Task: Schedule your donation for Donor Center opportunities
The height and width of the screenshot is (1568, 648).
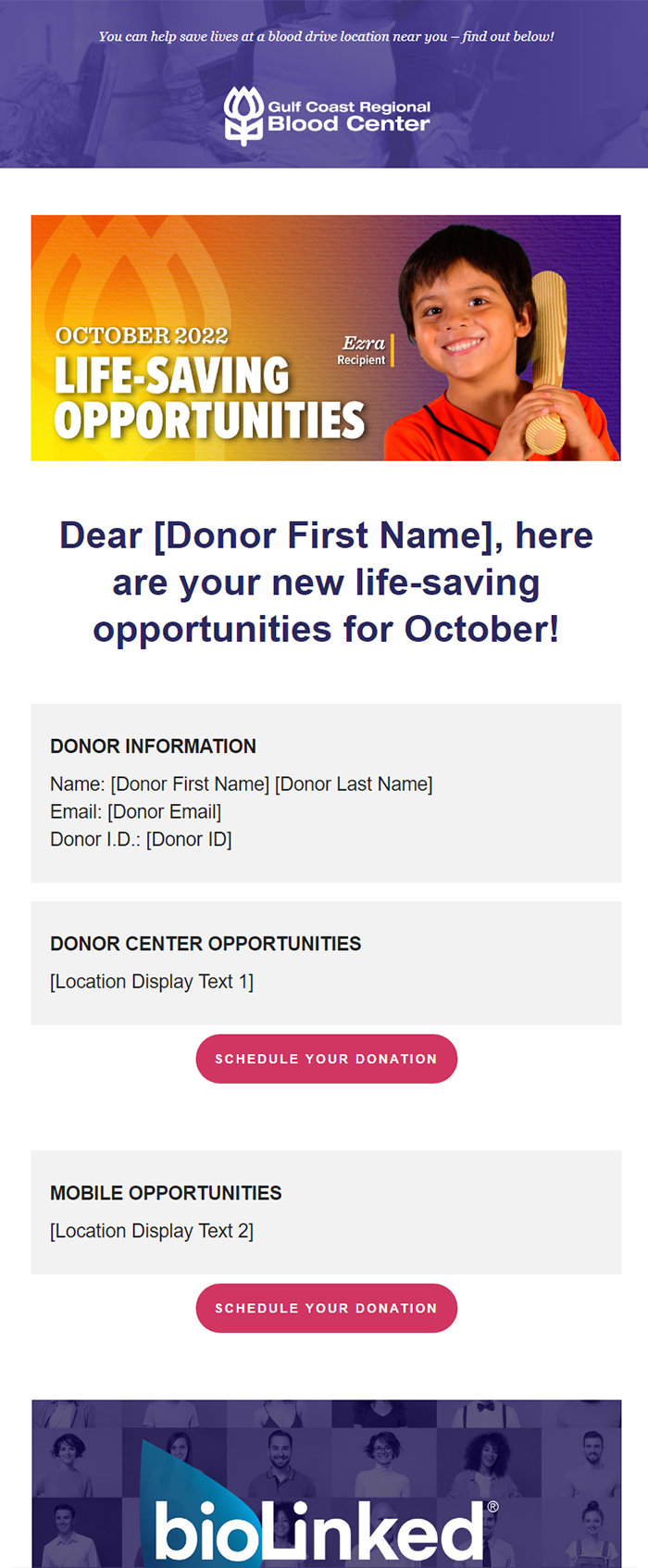Action: 326,1059
